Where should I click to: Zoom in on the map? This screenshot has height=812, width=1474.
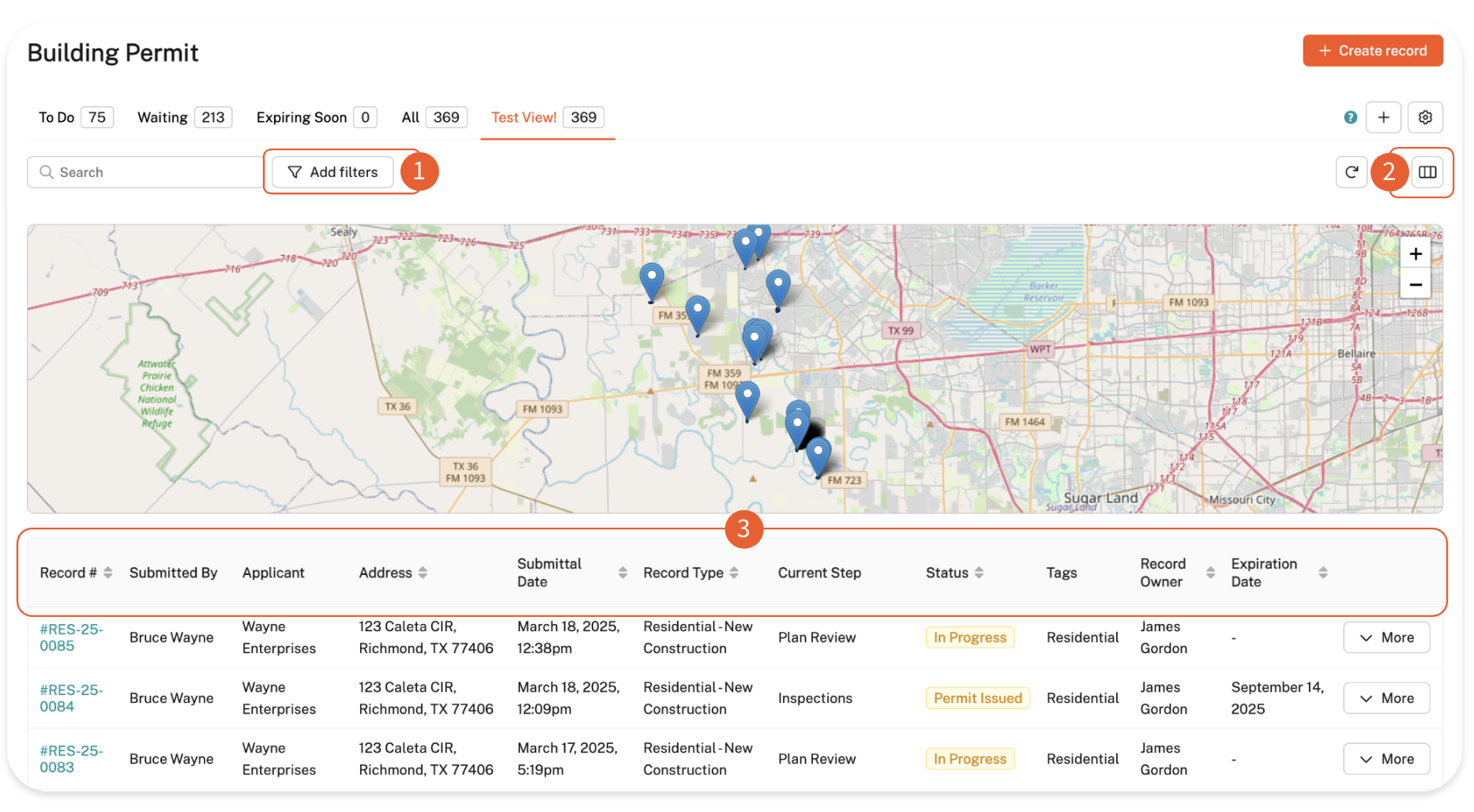point(1415,254)
